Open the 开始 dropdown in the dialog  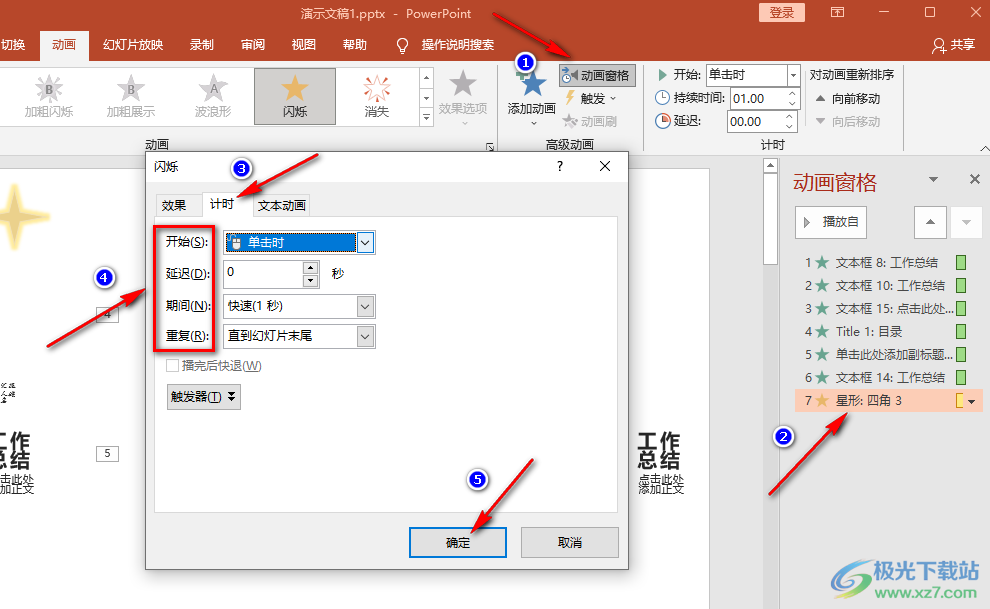coord(366,242)
